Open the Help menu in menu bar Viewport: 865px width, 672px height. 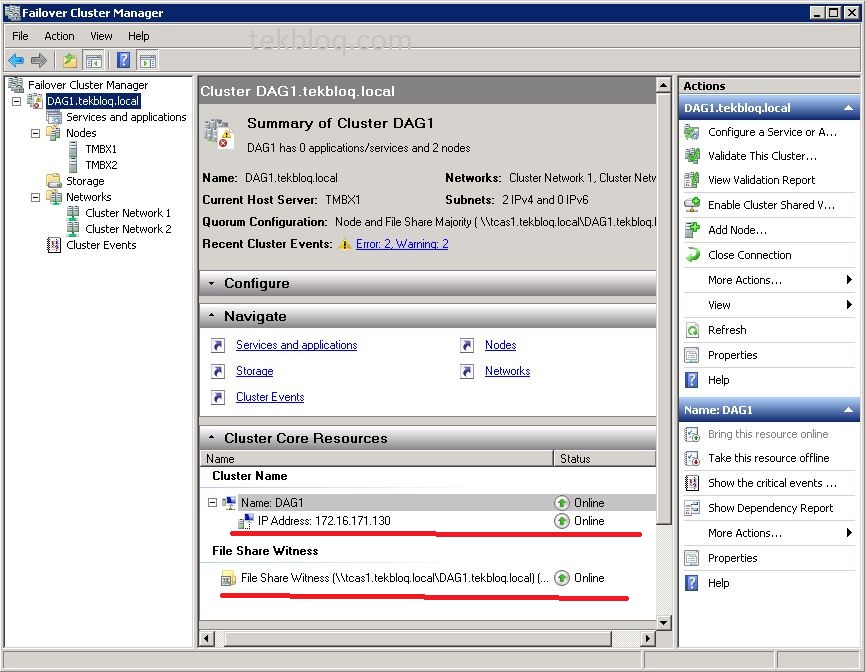pos(138,36)
